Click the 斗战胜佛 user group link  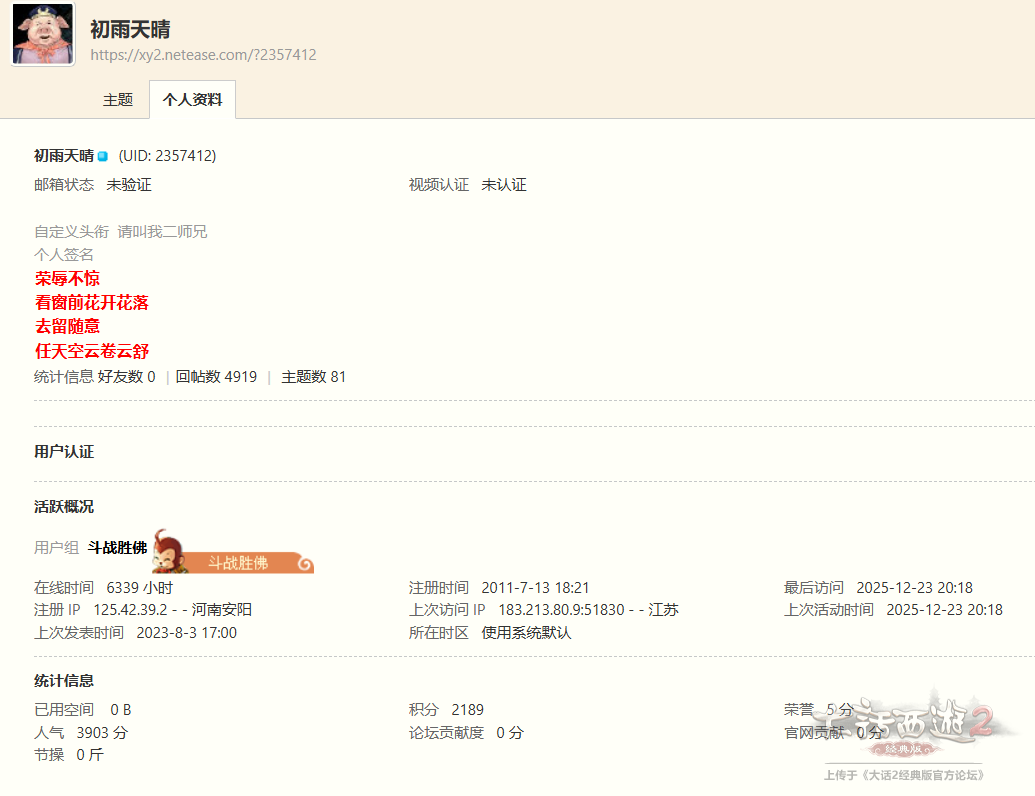(x=117, y=547)
